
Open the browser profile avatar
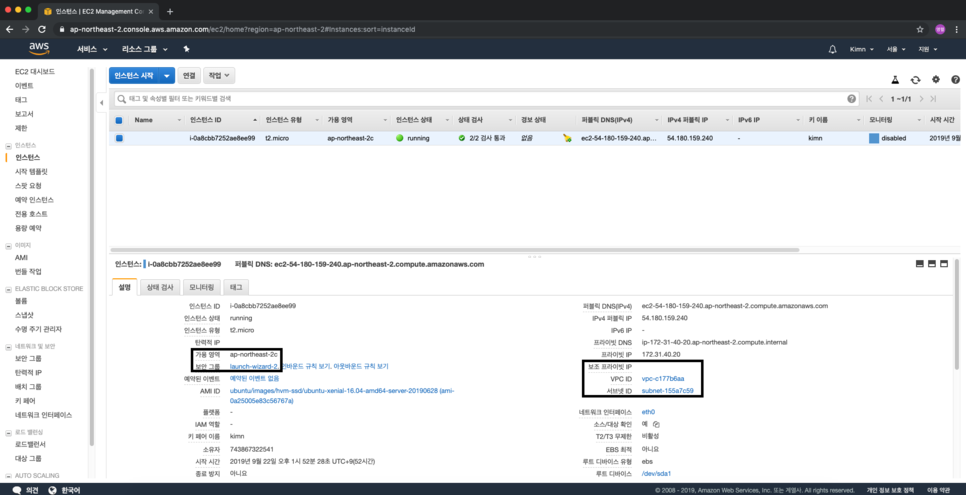coord(940,29)
